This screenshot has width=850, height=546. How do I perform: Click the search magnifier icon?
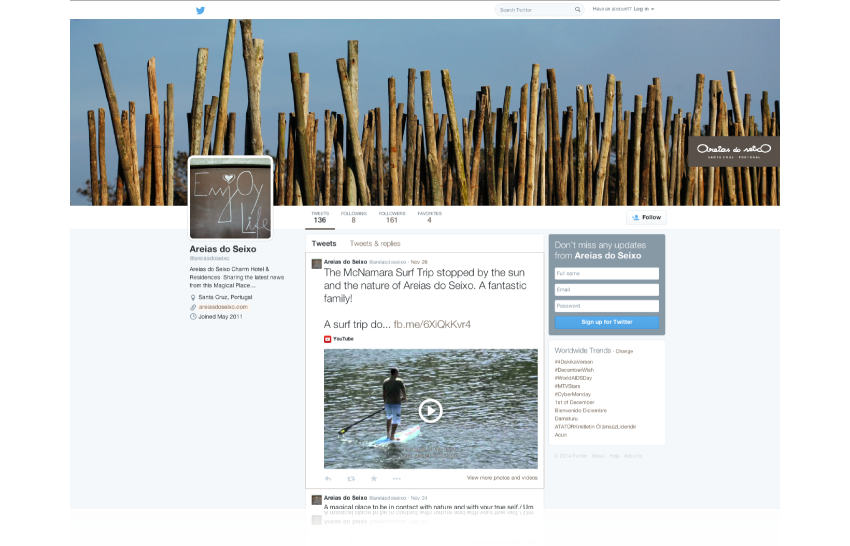[x=577, y=10]
